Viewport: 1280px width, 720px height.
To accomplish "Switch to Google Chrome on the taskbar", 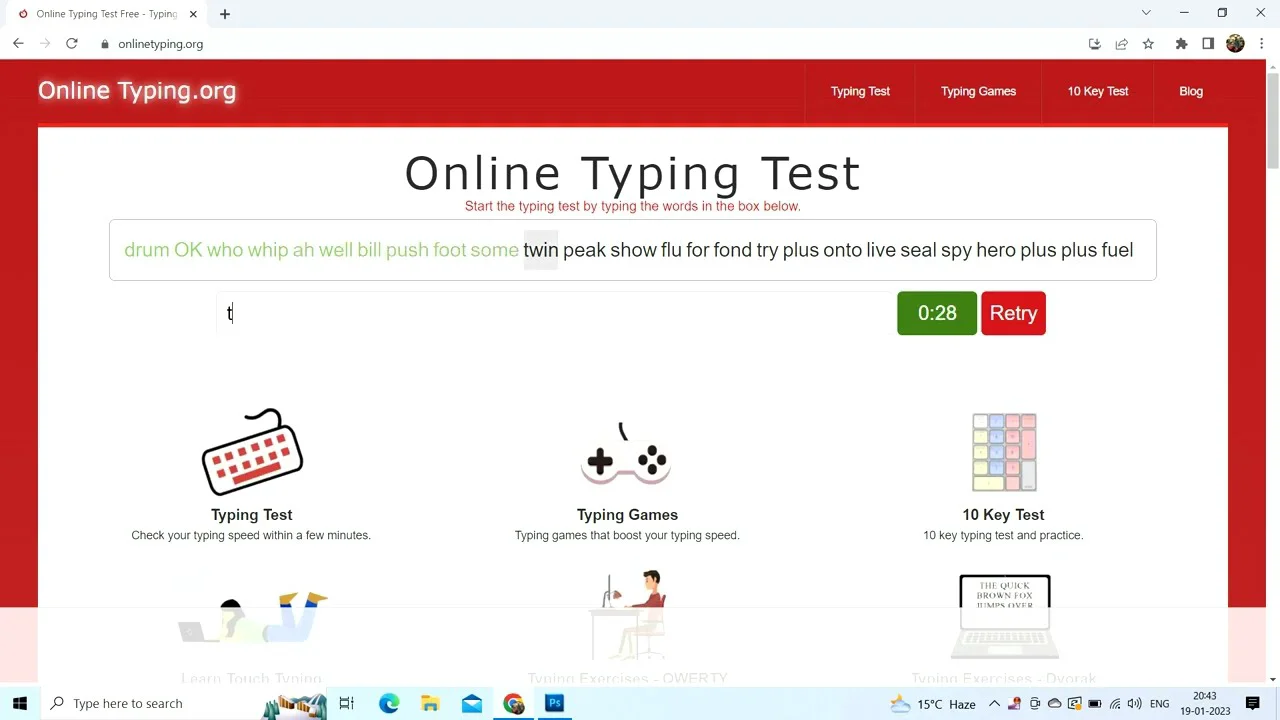I will [513, 703].
